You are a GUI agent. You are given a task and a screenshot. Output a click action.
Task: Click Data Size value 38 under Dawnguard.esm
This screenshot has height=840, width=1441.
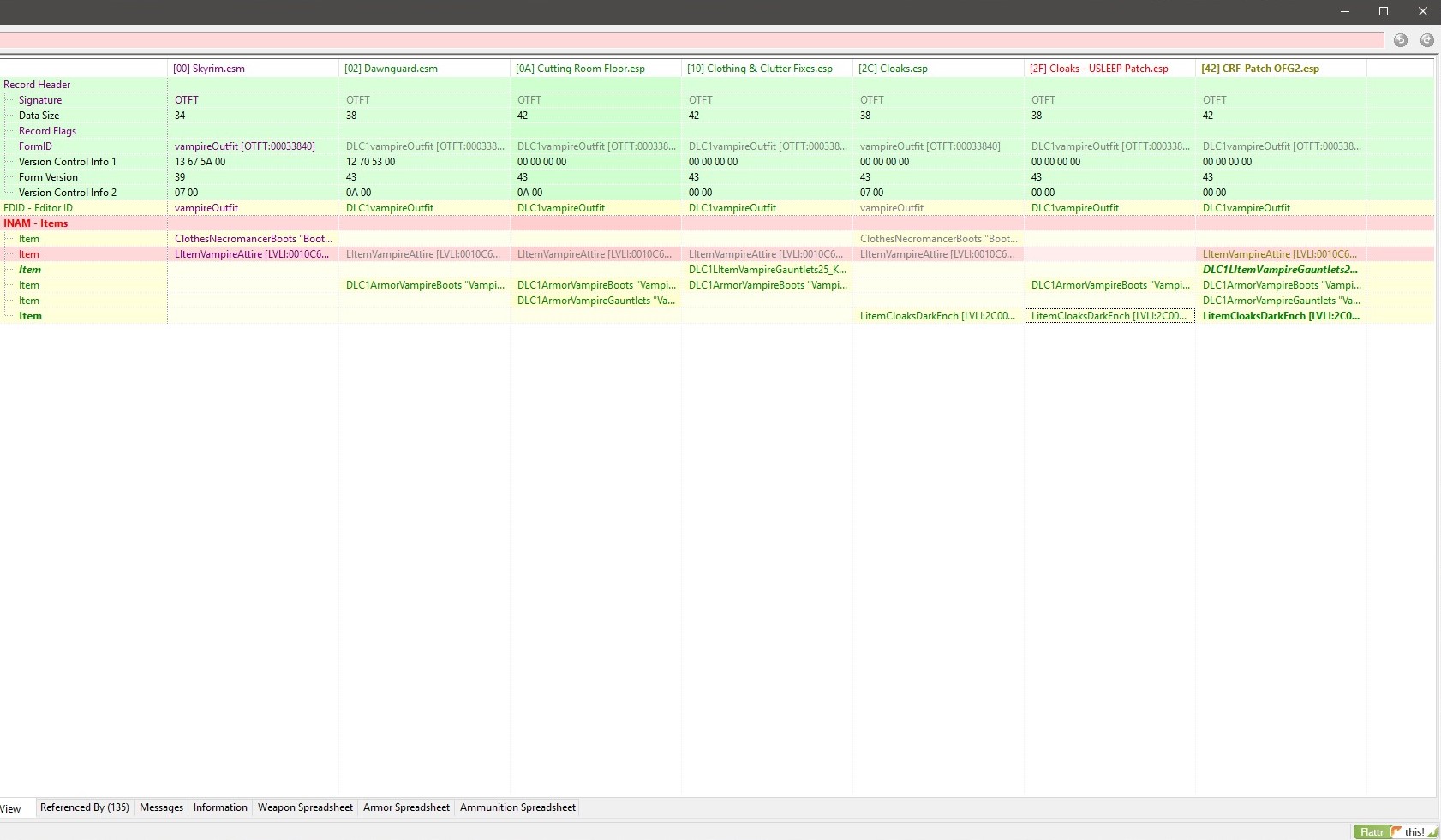point(351,116)
